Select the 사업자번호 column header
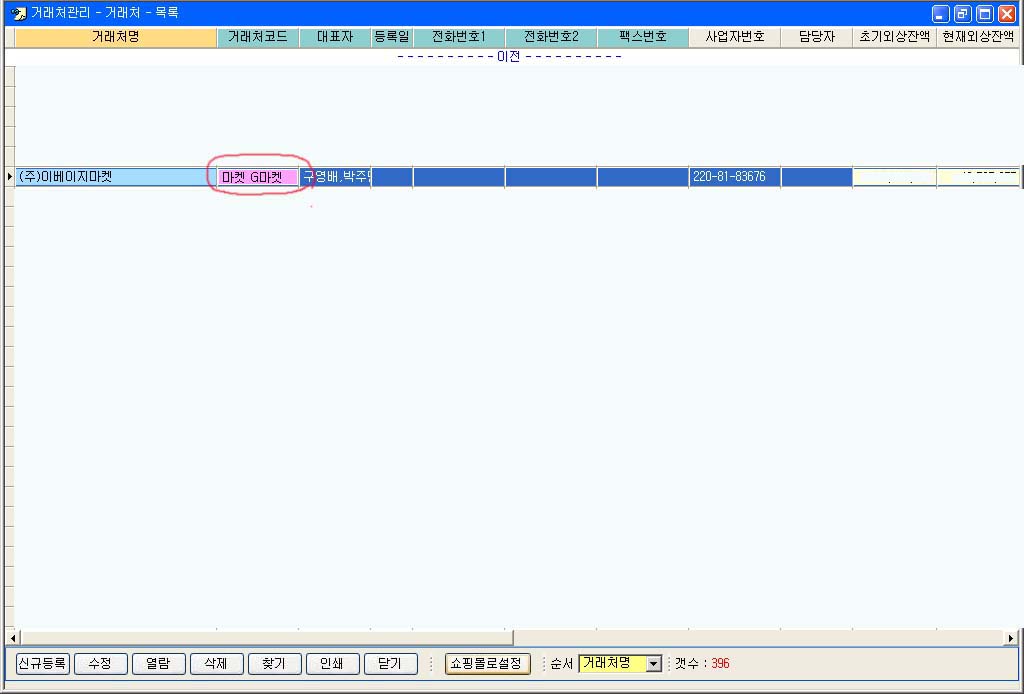This screenshot has width=1024, height=694. tap(735, 37)
